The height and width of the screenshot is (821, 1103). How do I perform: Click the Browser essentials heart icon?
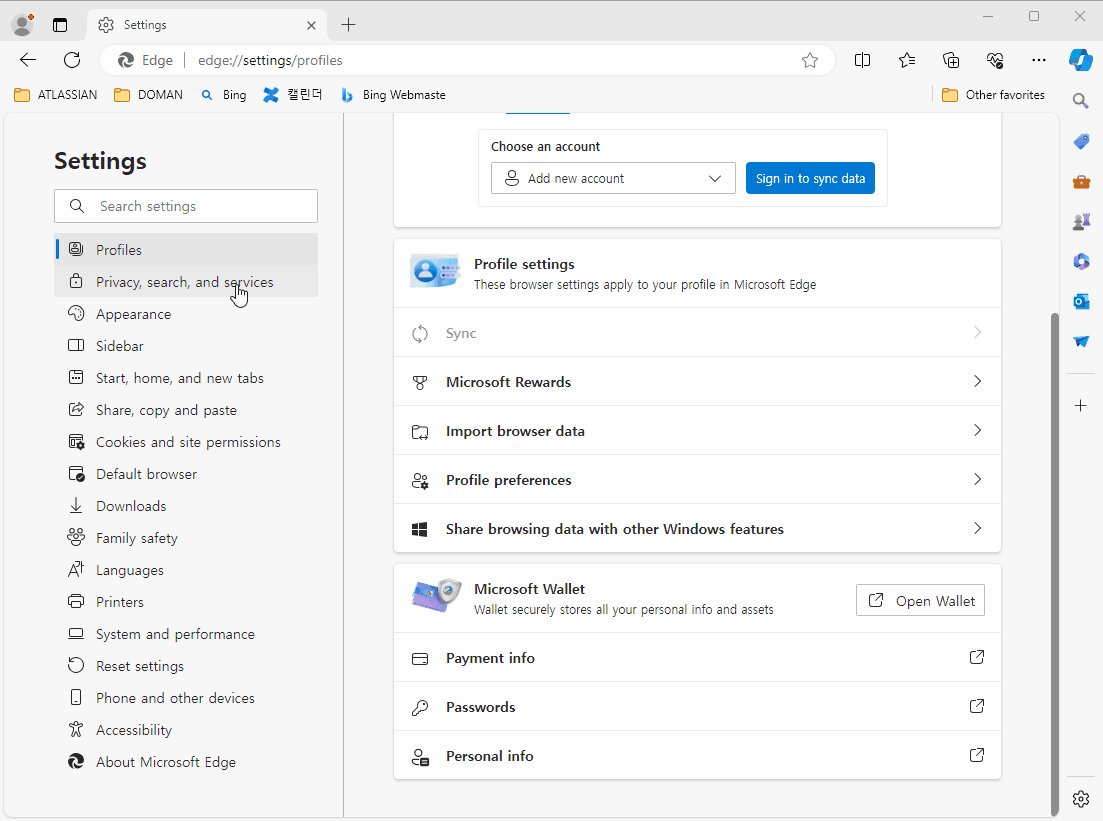(995, 60)
